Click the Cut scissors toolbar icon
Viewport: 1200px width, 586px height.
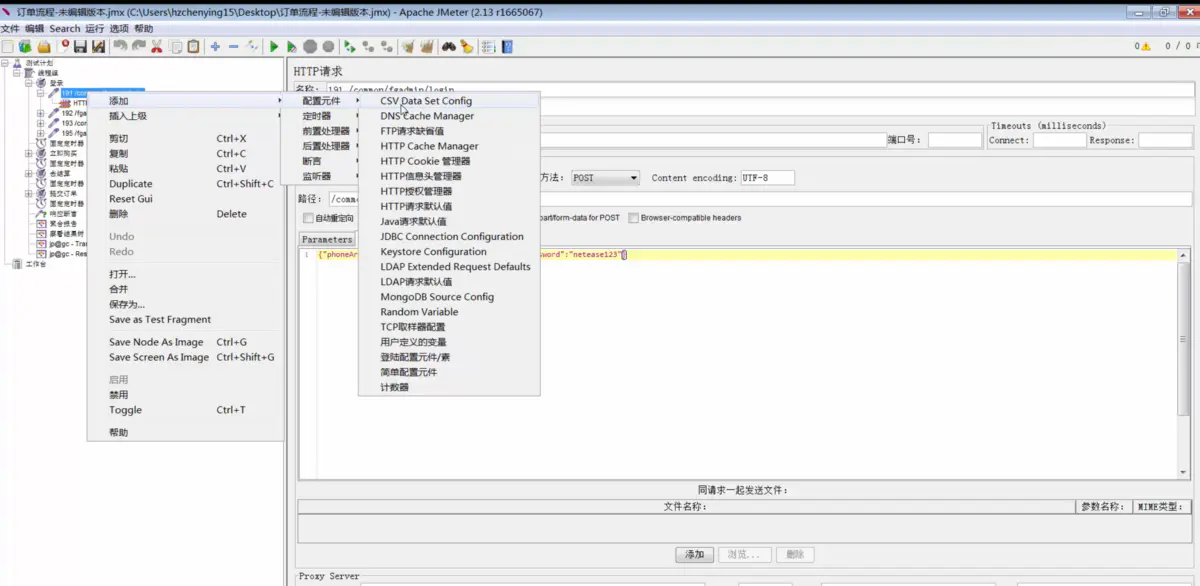156,46
